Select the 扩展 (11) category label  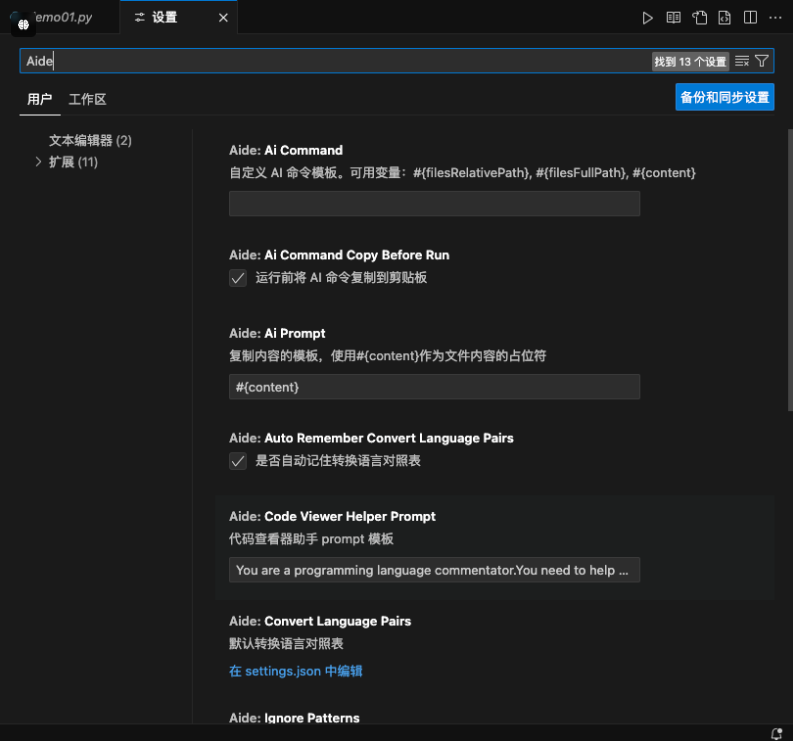73,162
